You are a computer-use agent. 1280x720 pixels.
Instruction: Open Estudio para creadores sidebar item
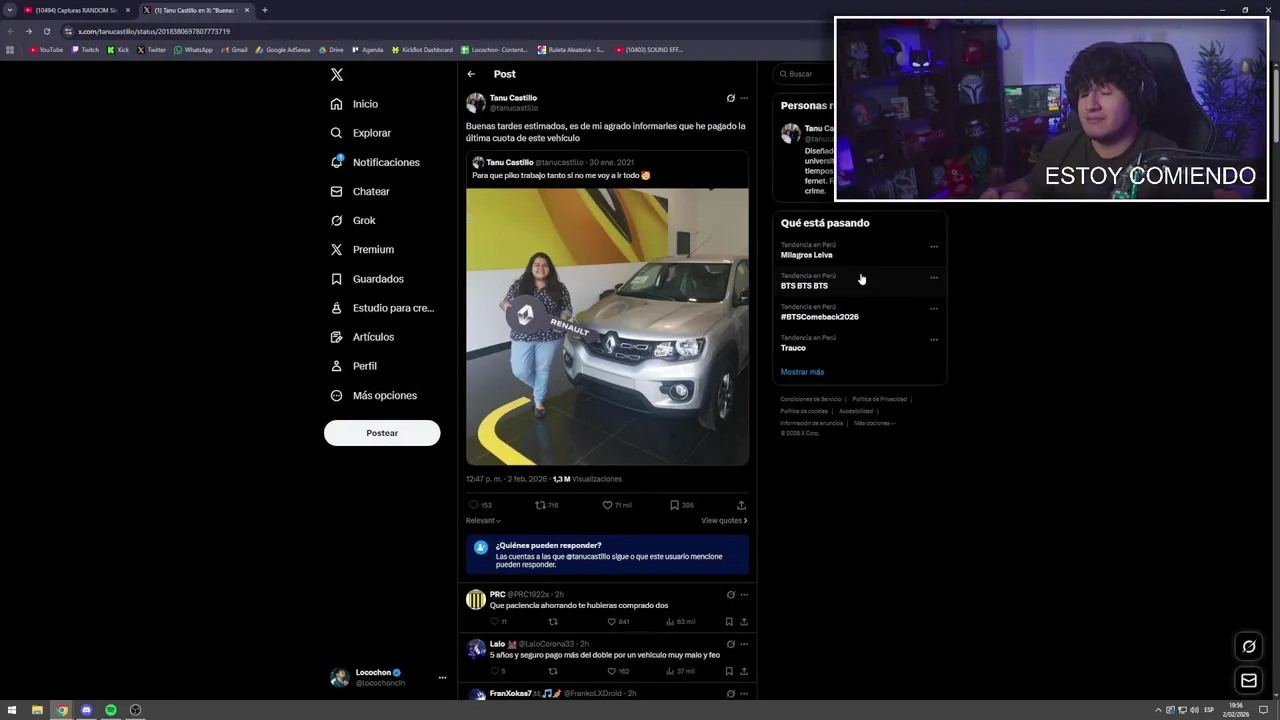[x=382, y=308]
